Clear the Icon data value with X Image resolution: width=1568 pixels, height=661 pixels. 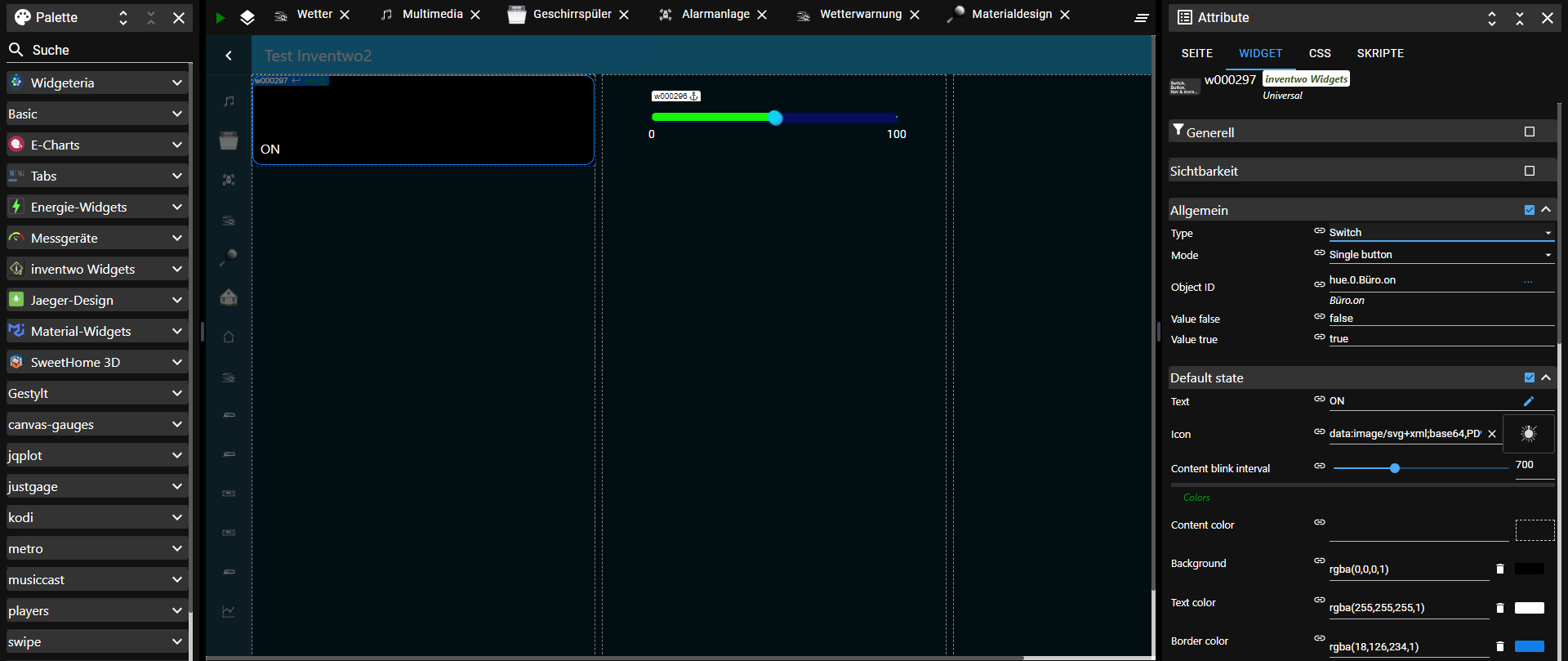[1492, 434]
